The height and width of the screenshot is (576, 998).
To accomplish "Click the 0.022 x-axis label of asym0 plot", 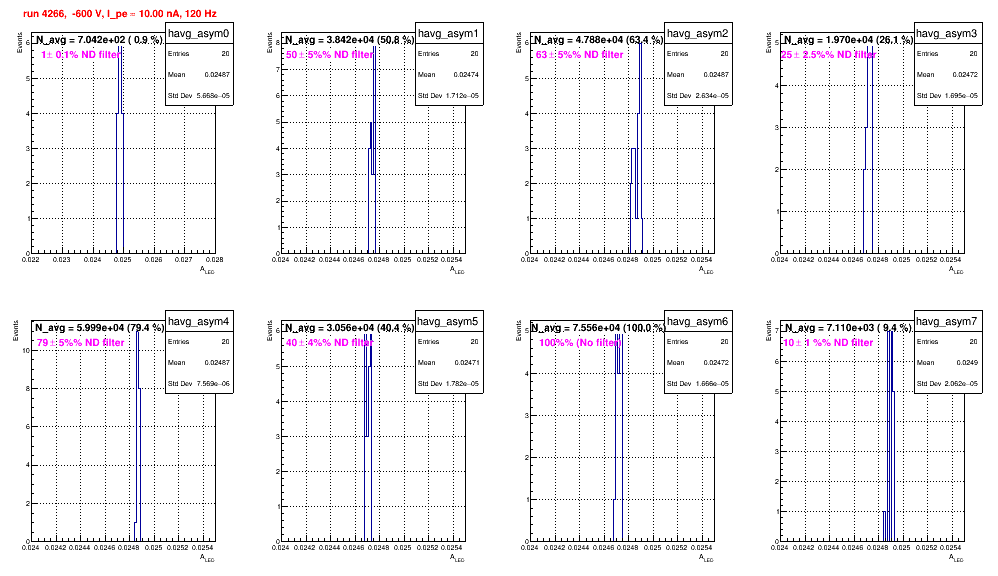I will tap(31, 259).
